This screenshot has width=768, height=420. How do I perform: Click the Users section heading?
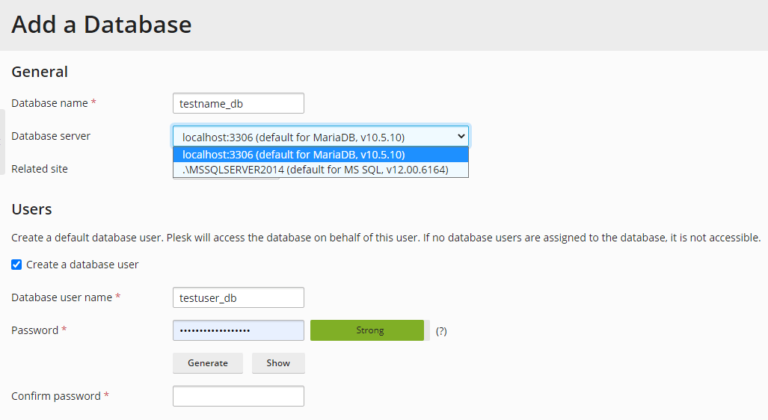click(31, 210)
